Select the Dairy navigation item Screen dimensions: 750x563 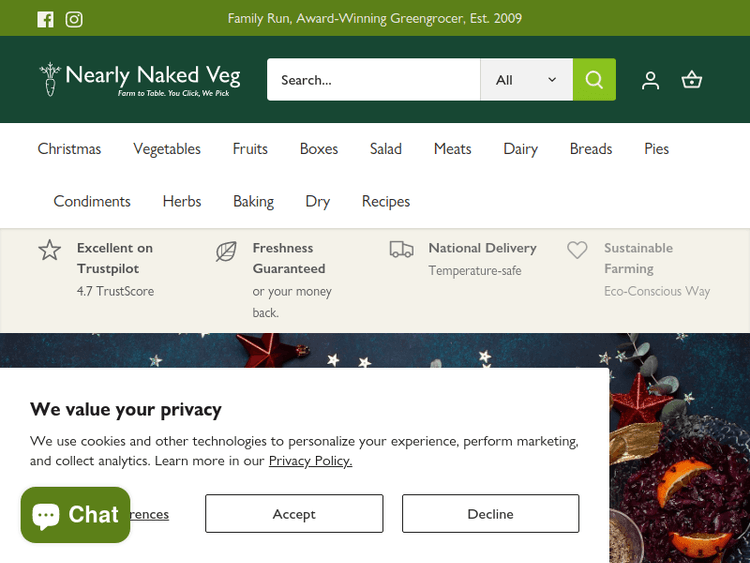[x=520, y=149]
